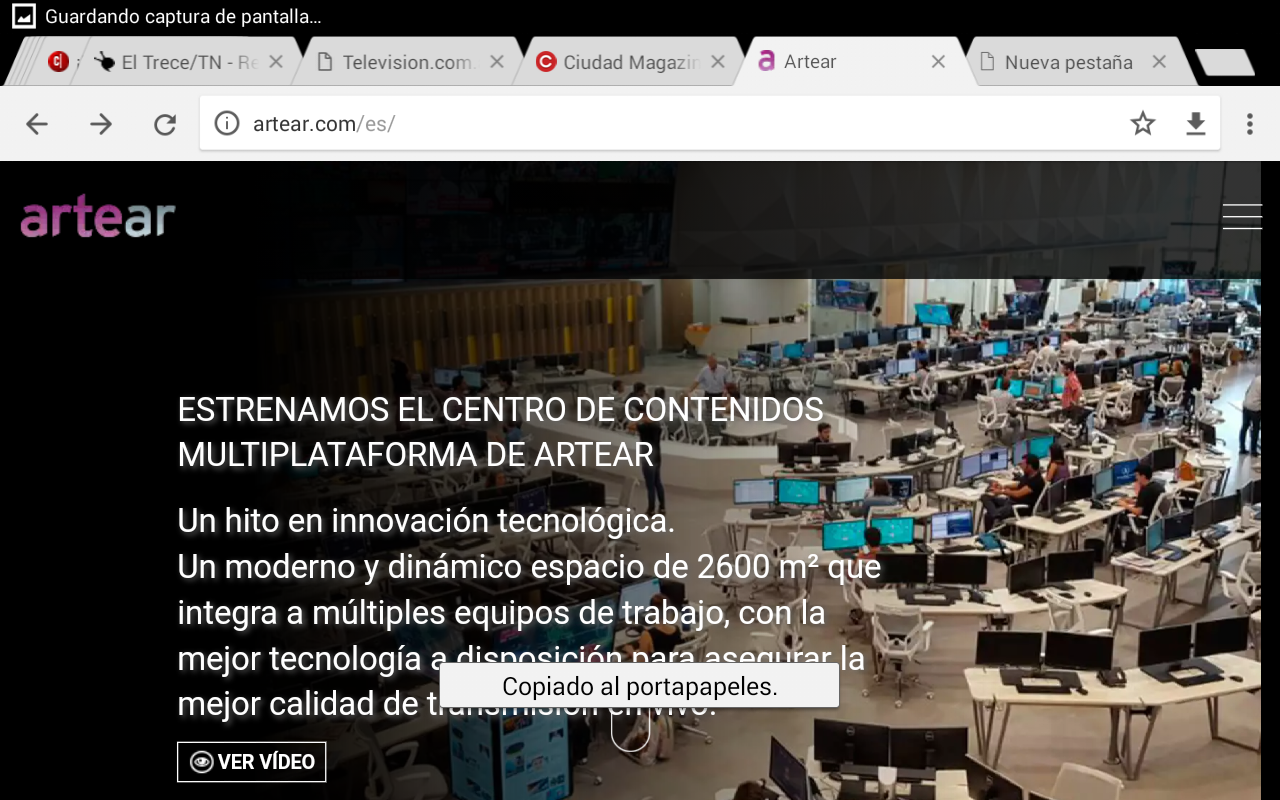Screen dimensions: 1280x800
Task: Click the VER VÍDEO button
Action: point(251,762)
